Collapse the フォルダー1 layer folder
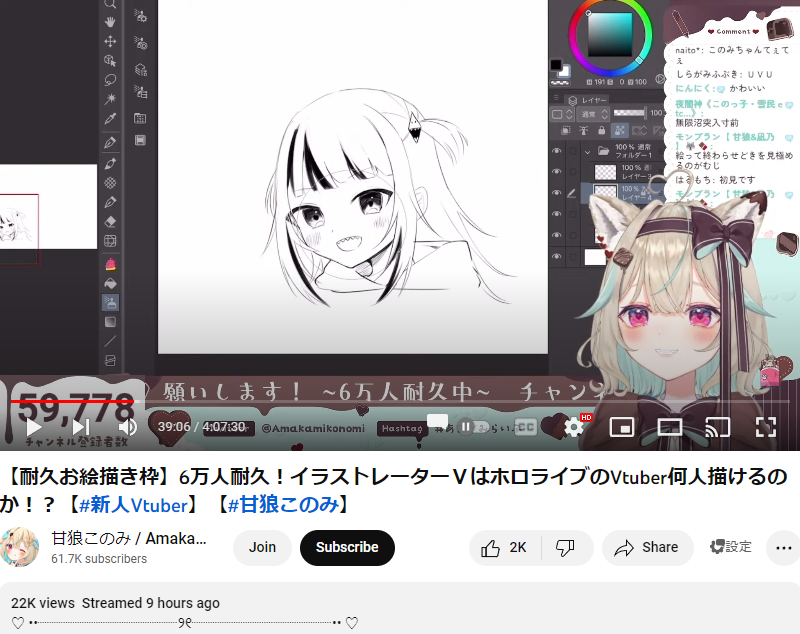 587,151
